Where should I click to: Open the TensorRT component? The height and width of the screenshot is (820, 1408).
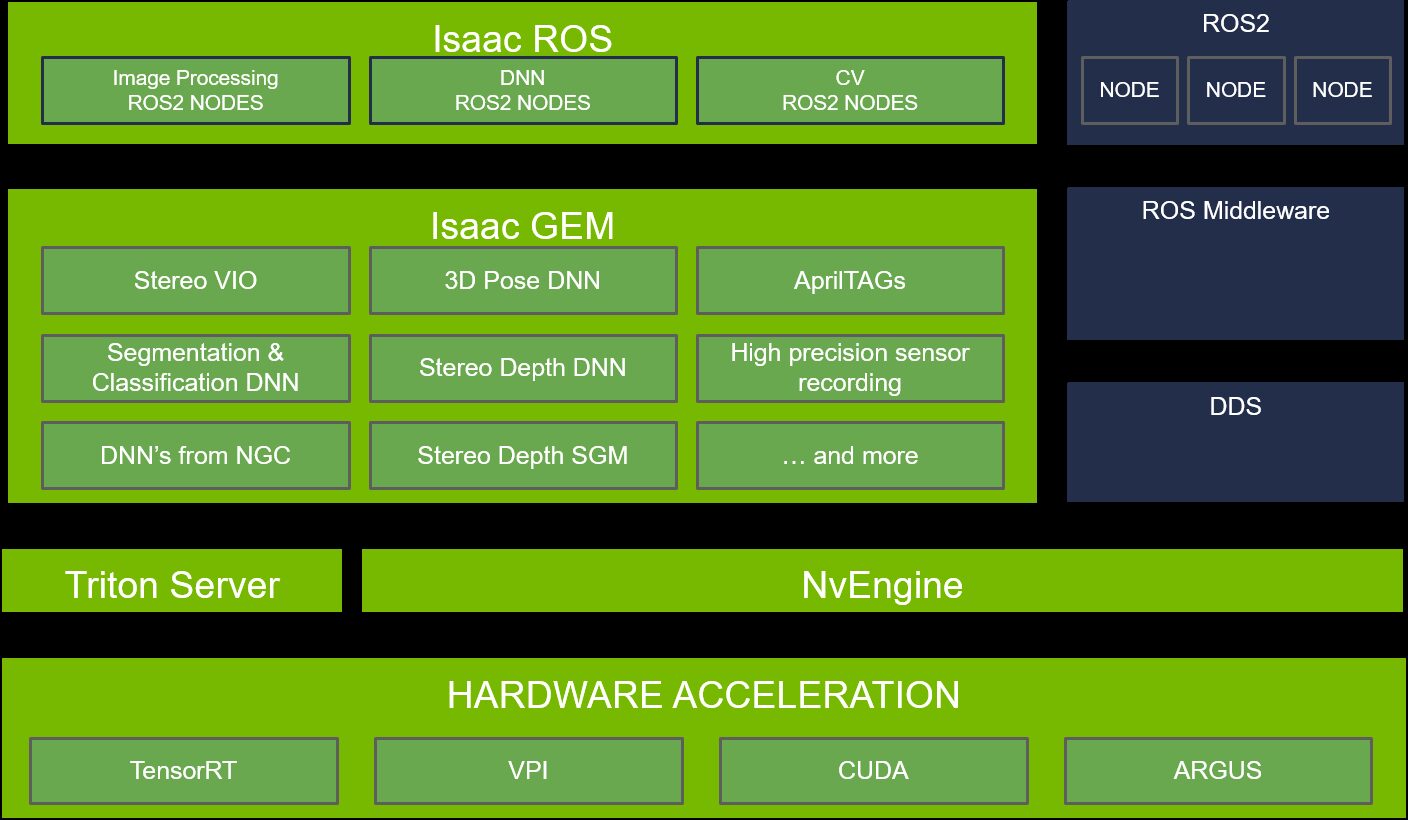[184, 771]
